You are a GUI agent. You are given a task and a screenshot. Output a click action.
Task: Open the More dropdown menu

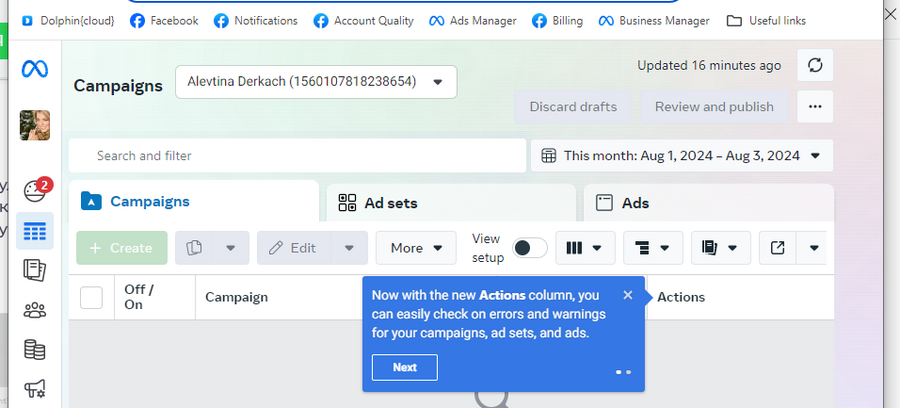[x=416, y=248]
